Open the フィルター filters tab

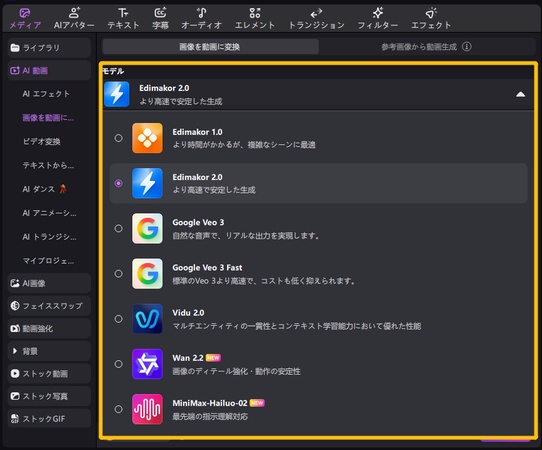click(x=377, y=19)
